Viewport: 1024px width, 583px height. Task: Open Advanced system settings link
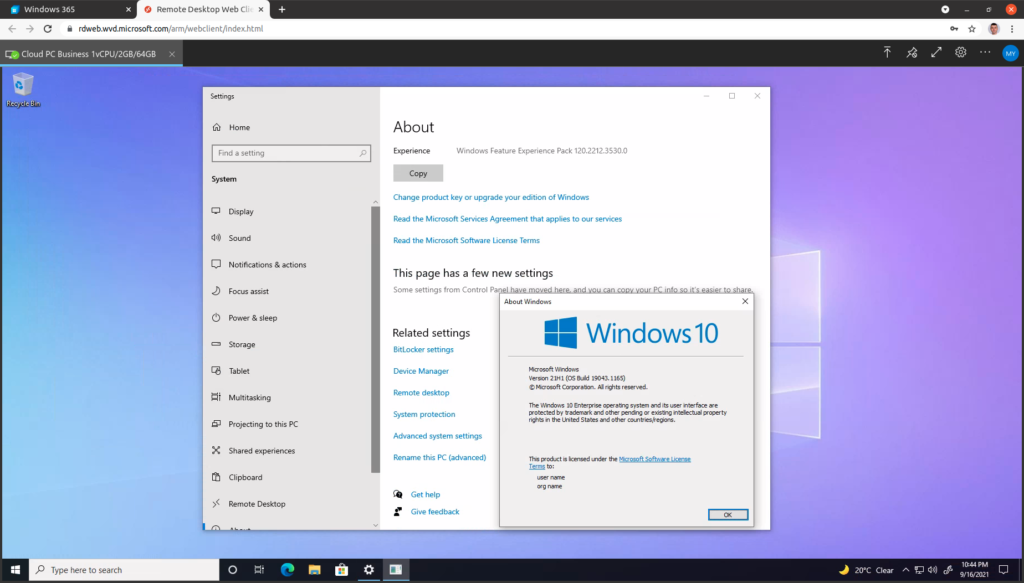pos(438,435)
